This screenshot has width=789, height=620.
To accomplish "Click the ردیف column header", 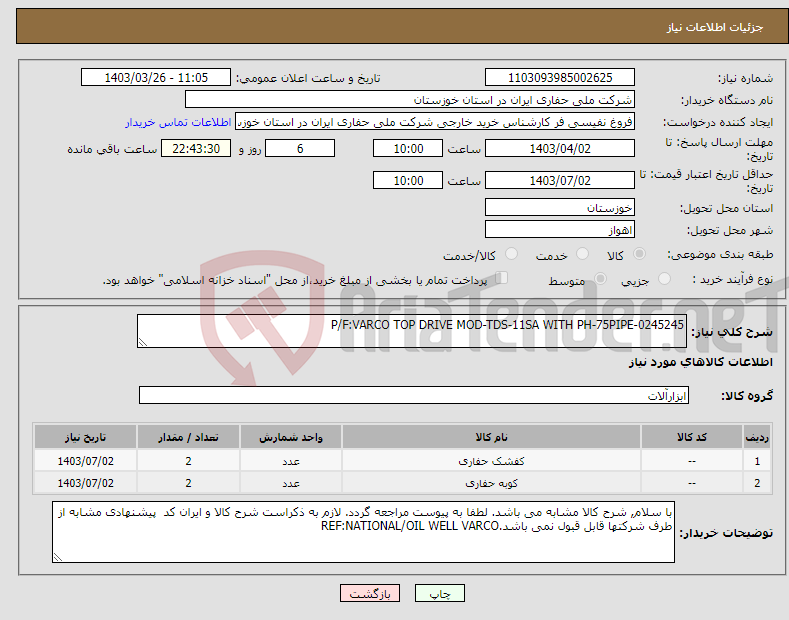I will (757, 437).
